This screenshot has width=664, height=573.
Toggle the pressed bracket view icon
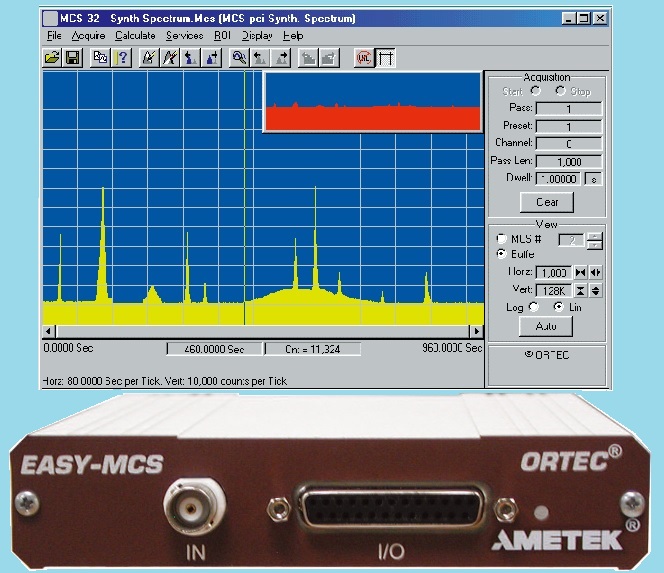click(385, 58)
